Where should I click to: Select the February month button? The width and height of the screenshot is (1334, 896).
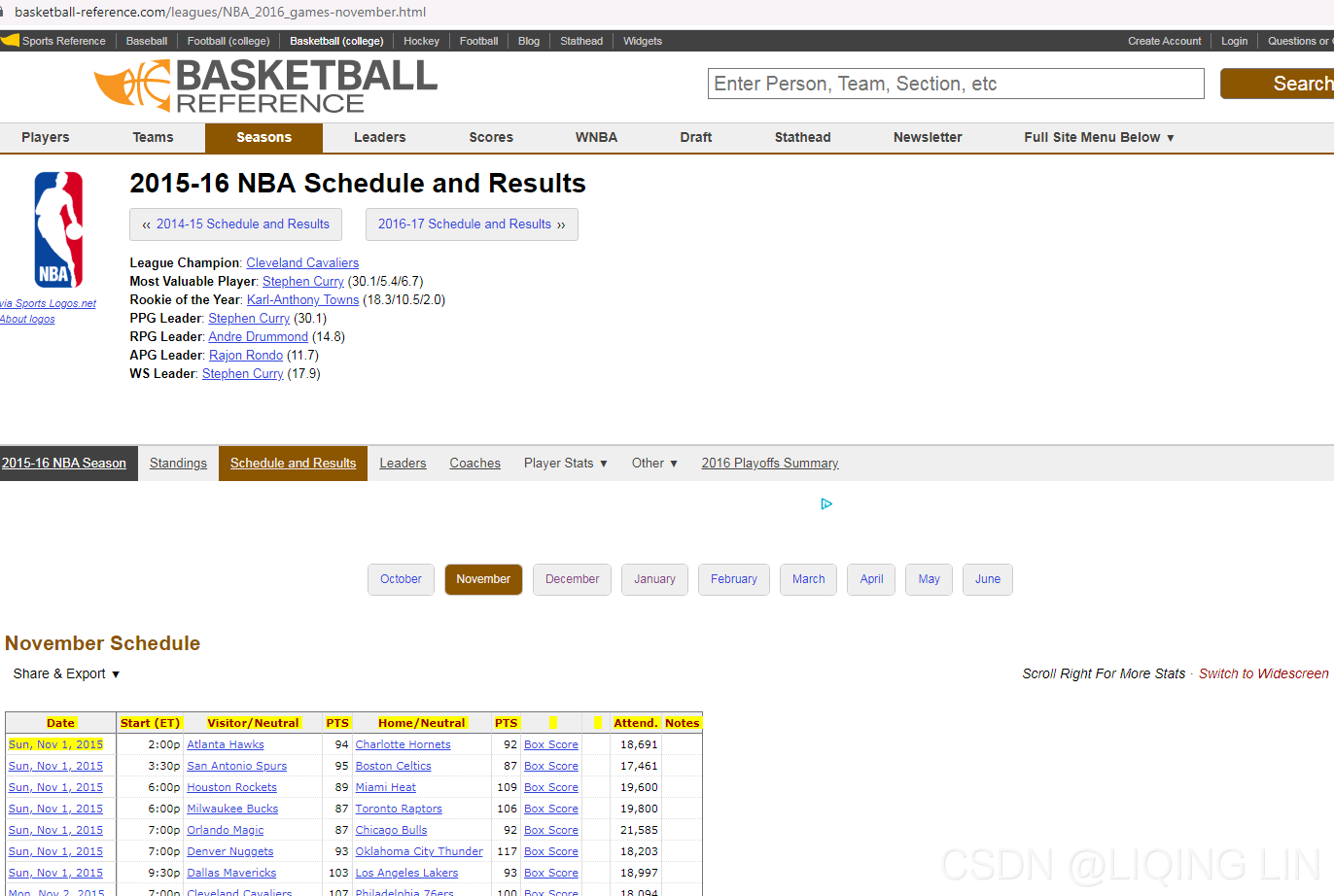733,579
